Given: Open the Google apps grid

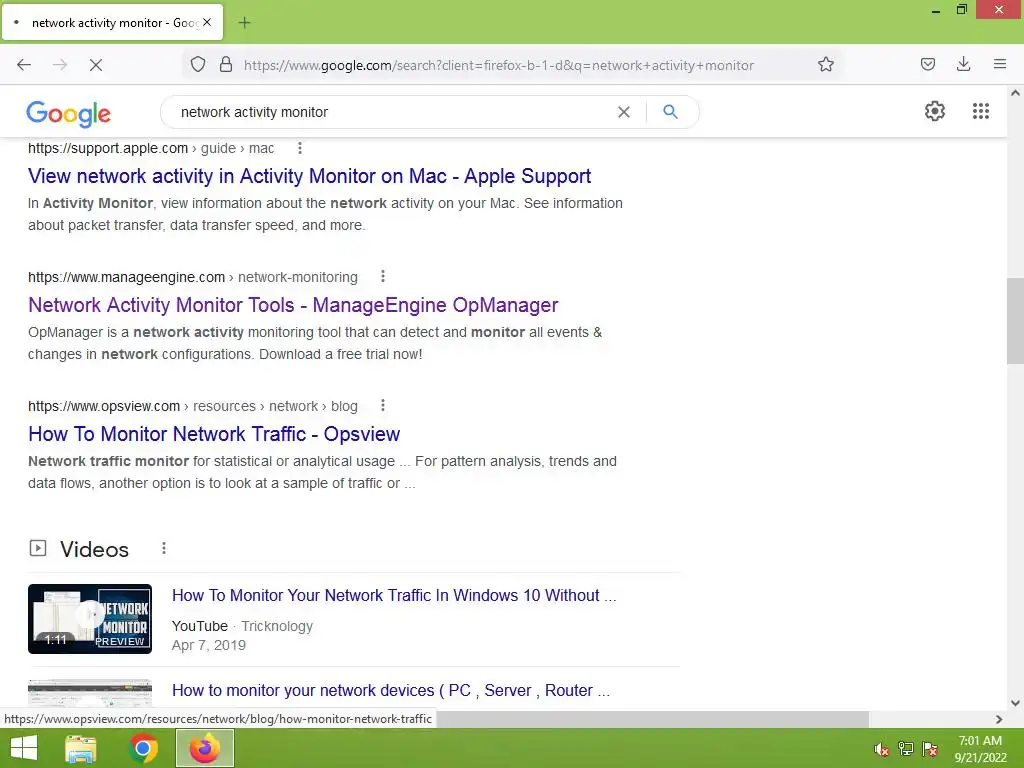Looking at the screenshot, I should pos(980,111).
